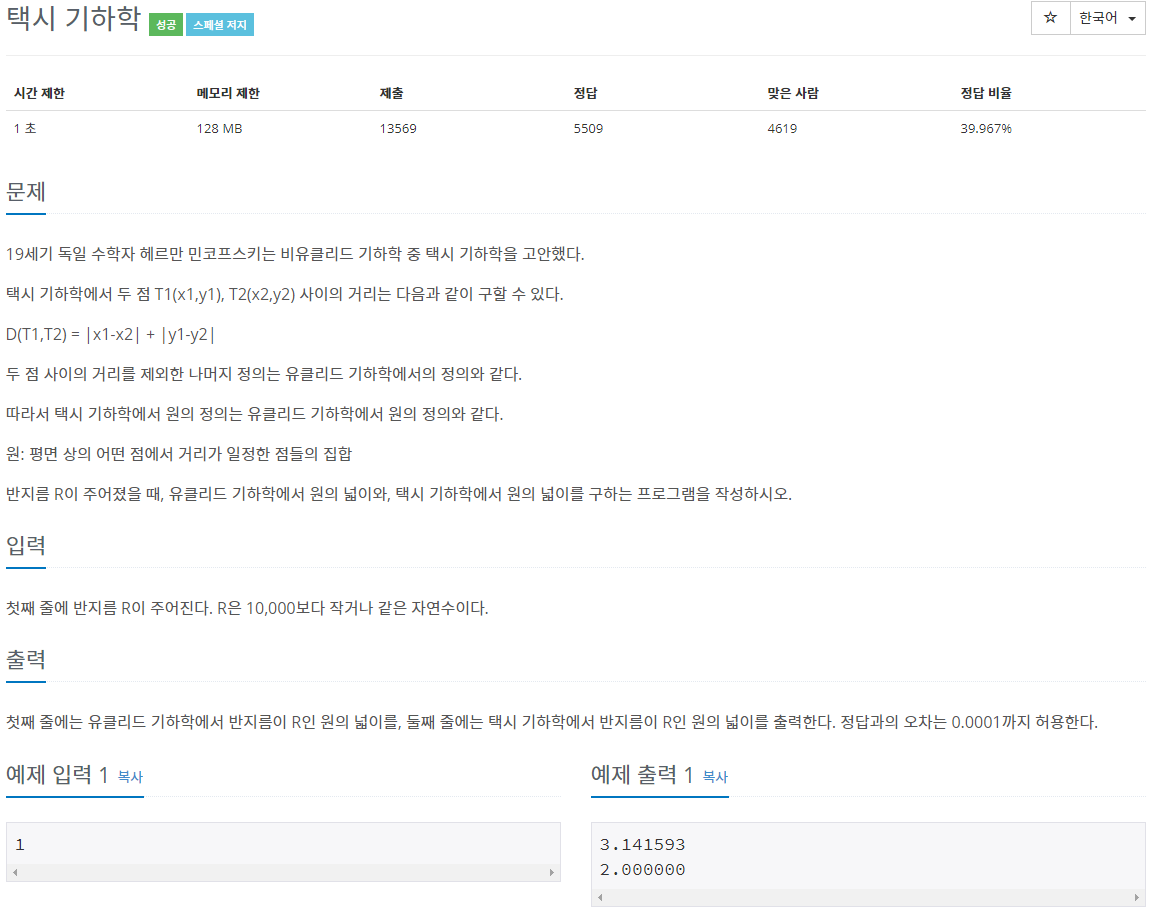The image size is (1153, 912).
Task: Click the formula D(T1,T2) = |x1-x2| + |y1-y2|
Action: tap(110, 335)
